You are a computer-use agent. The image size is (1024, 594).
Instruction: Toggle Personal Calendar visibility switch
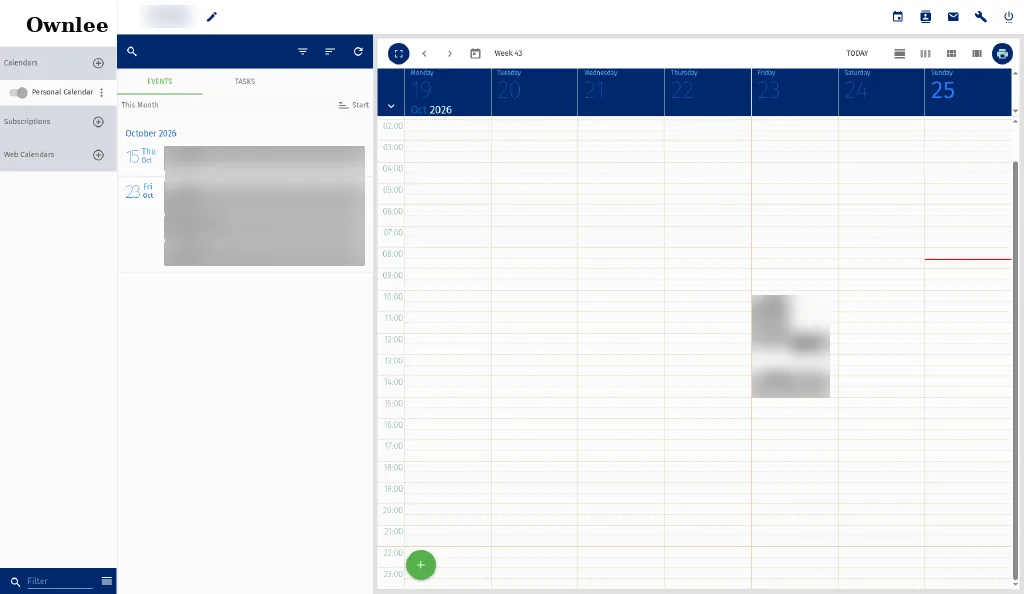(18, 93)
